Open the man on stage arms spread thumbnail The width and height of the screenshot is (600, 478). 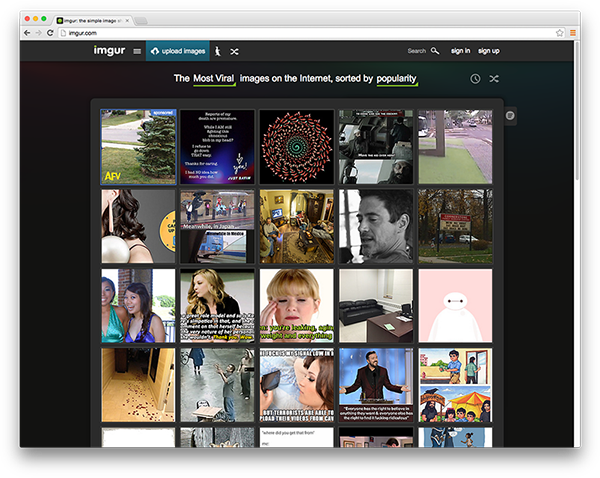click(x=376, y=385)
